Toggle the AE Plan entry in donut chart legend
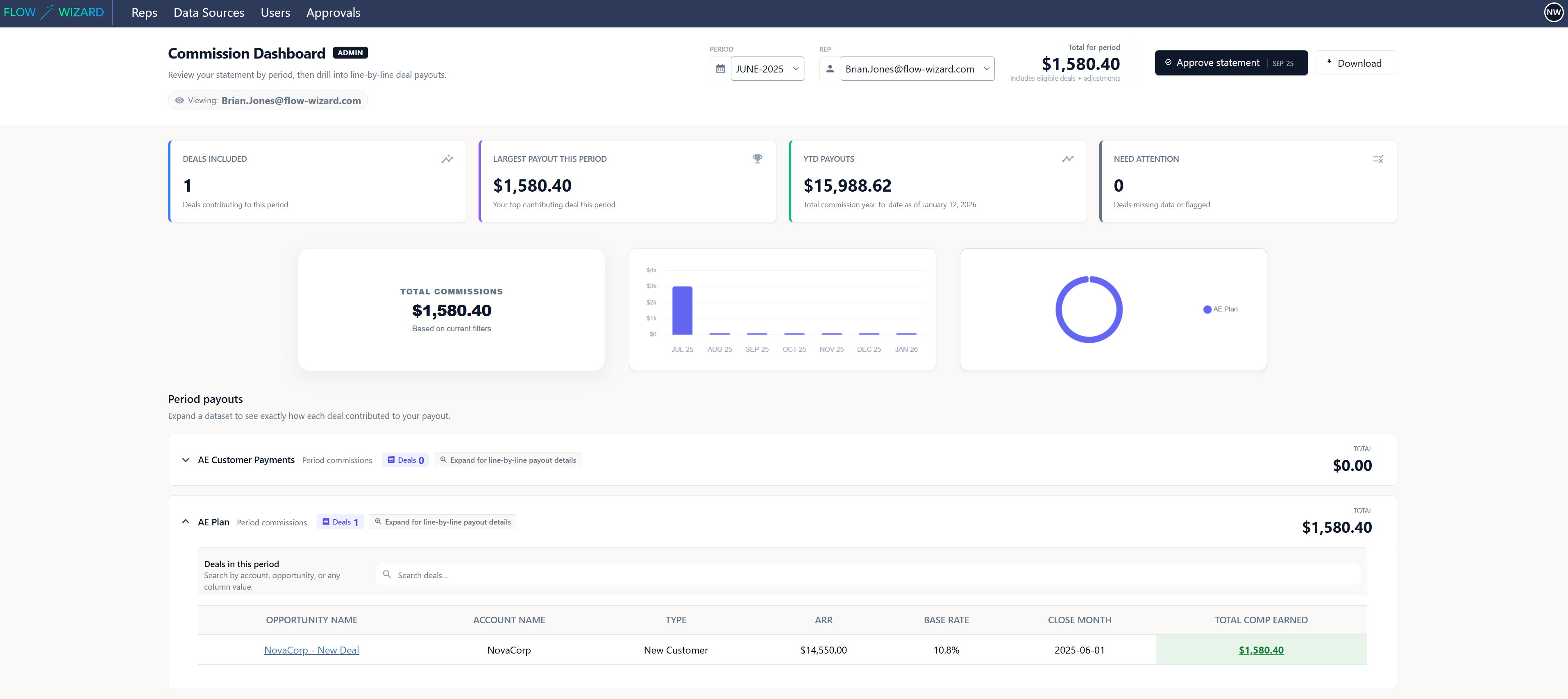Screen dimensions: 1568x699 [x=1221, y=309]
